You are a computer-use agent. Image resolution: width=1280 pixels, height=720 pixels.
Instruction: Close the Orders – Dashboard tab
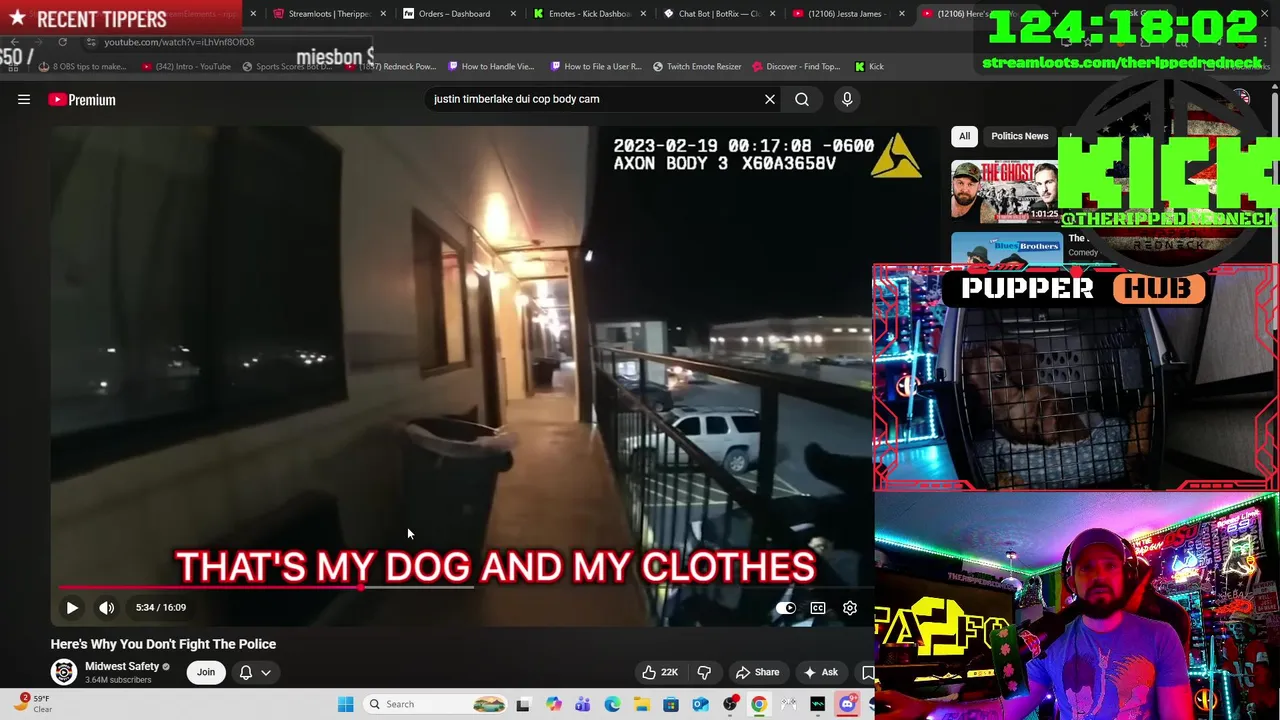(x=513, y=14)
